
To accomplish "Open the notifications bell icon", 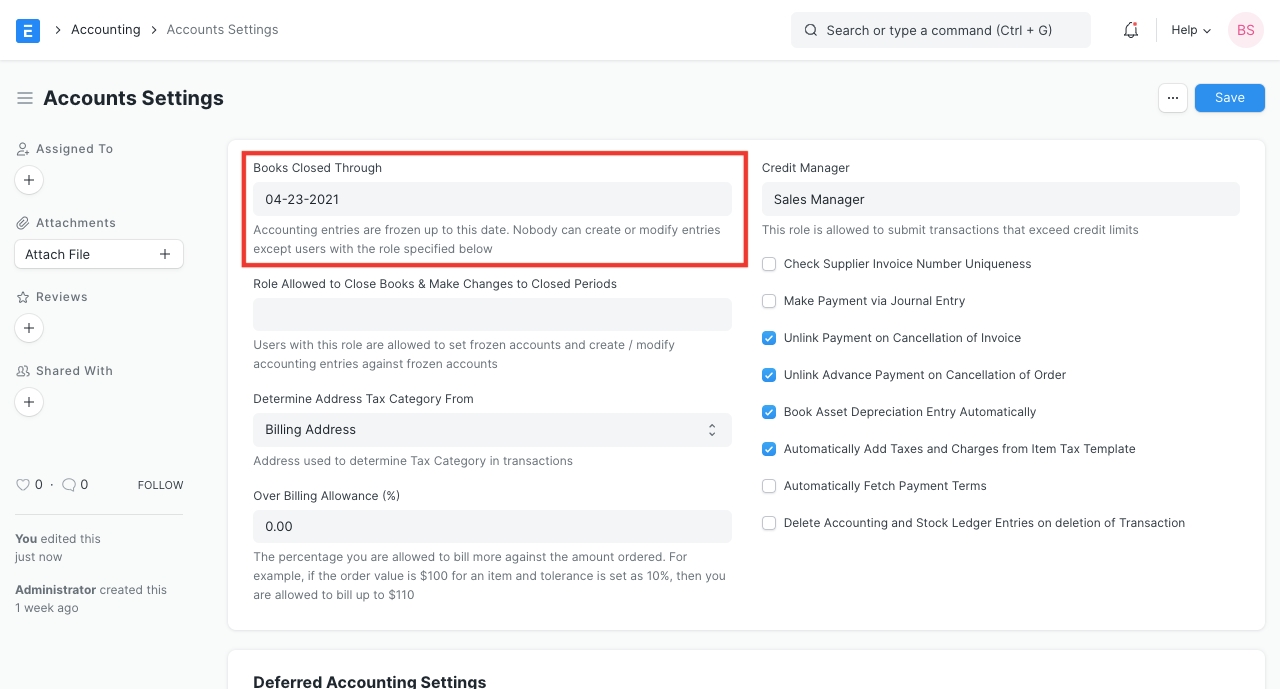I will 1131,30.
